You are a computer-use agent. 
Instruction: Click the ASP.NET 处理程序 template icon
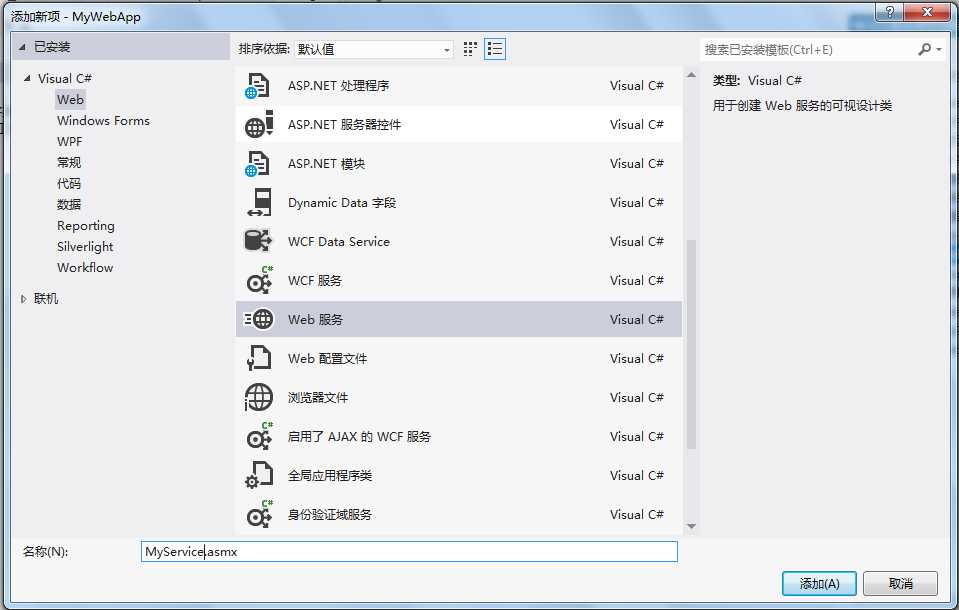coord(258,86)
